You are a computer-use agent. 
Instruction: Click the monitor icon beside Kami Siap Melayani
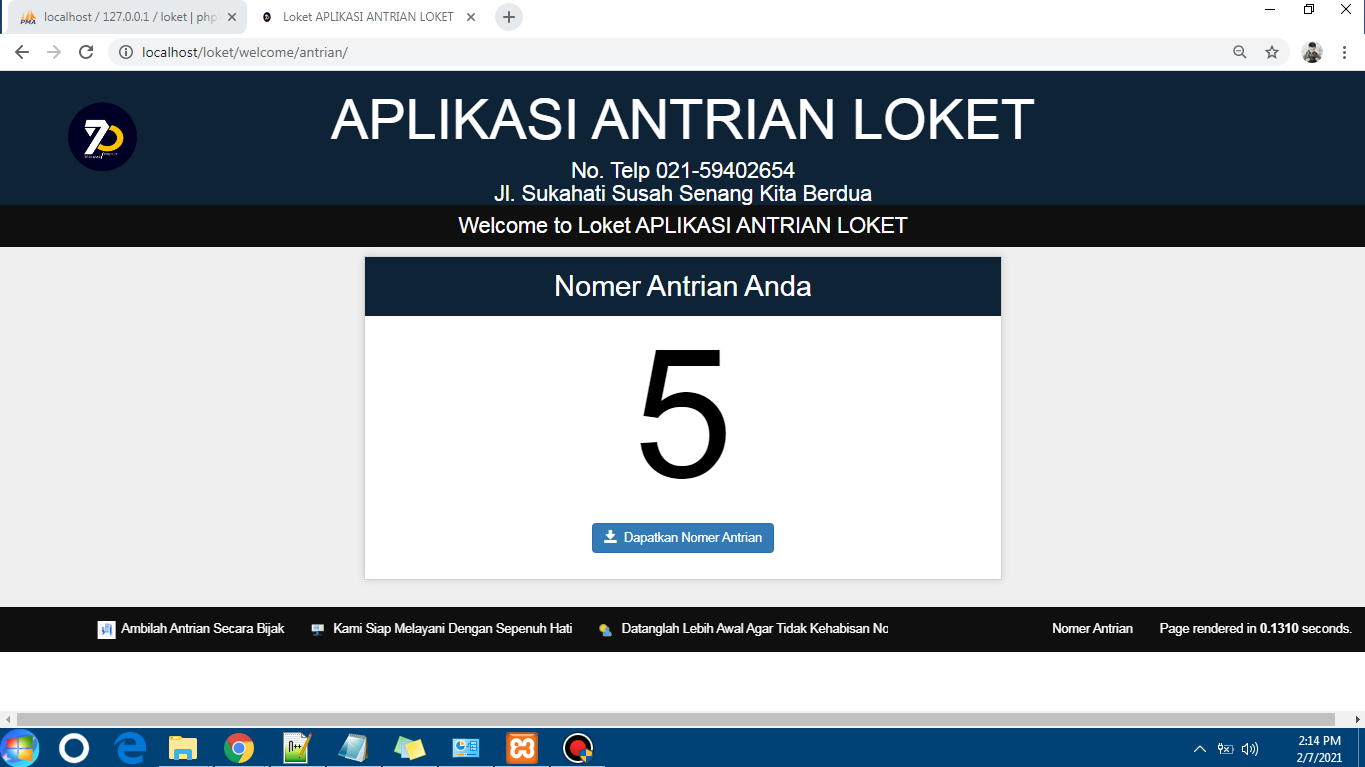[317, 628]
